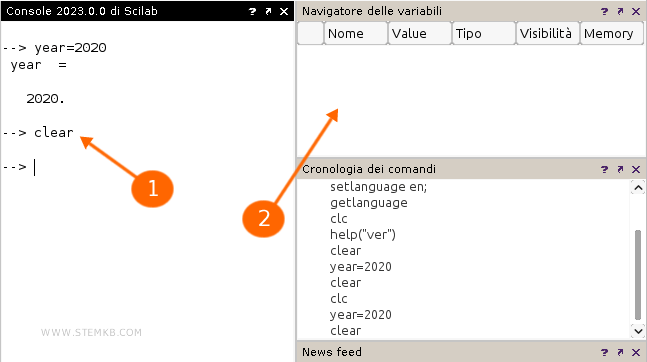Undock the News feed panel

coord(620,352)
